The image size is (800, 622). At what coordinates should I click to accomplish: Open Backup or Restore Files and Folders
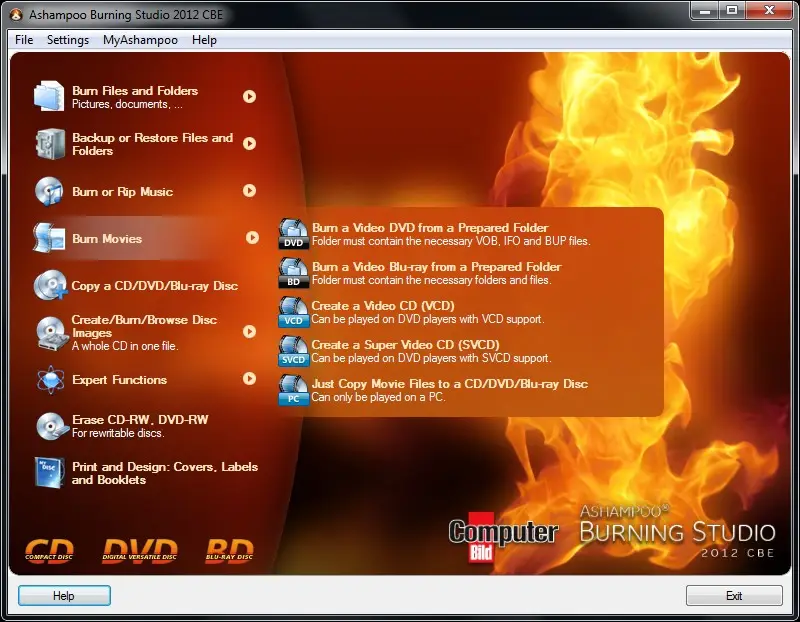click(x=153, y=144)
